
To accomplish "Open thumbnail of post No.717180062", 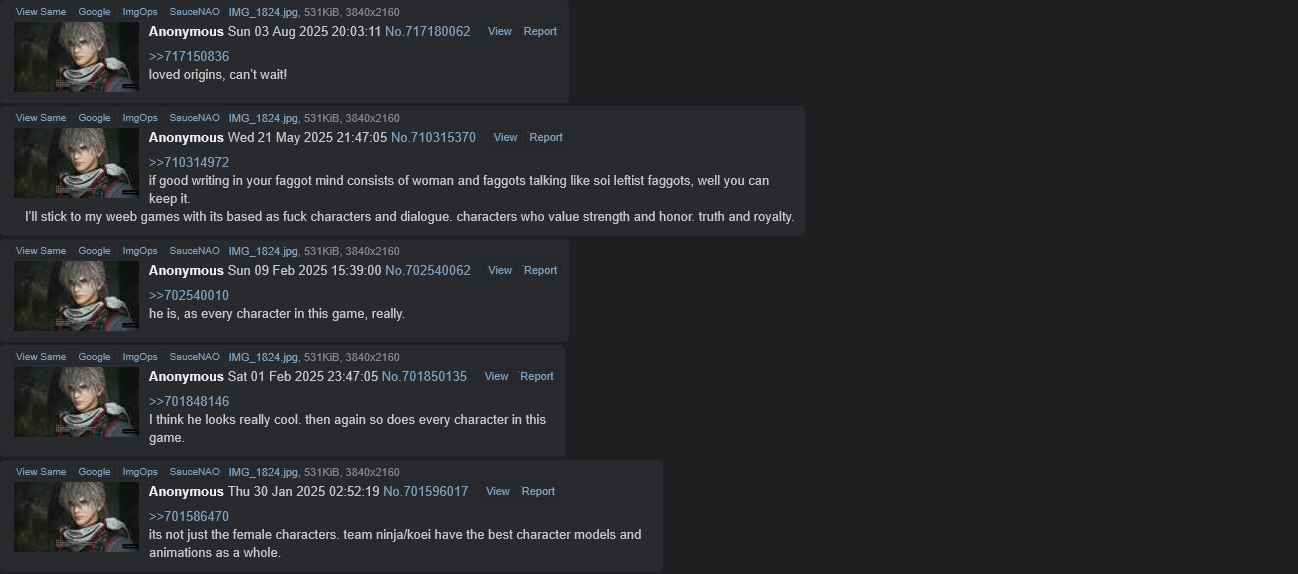I will 76,57.
